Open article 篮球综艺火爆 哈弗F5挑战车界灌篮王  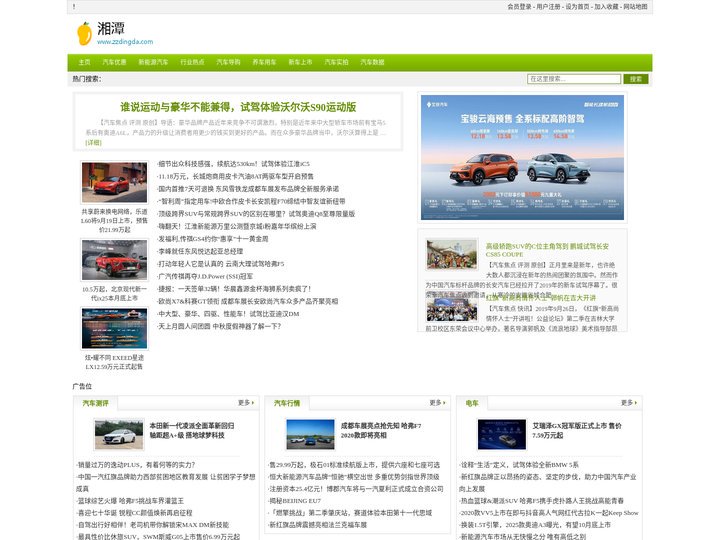[x=130, y=501]
